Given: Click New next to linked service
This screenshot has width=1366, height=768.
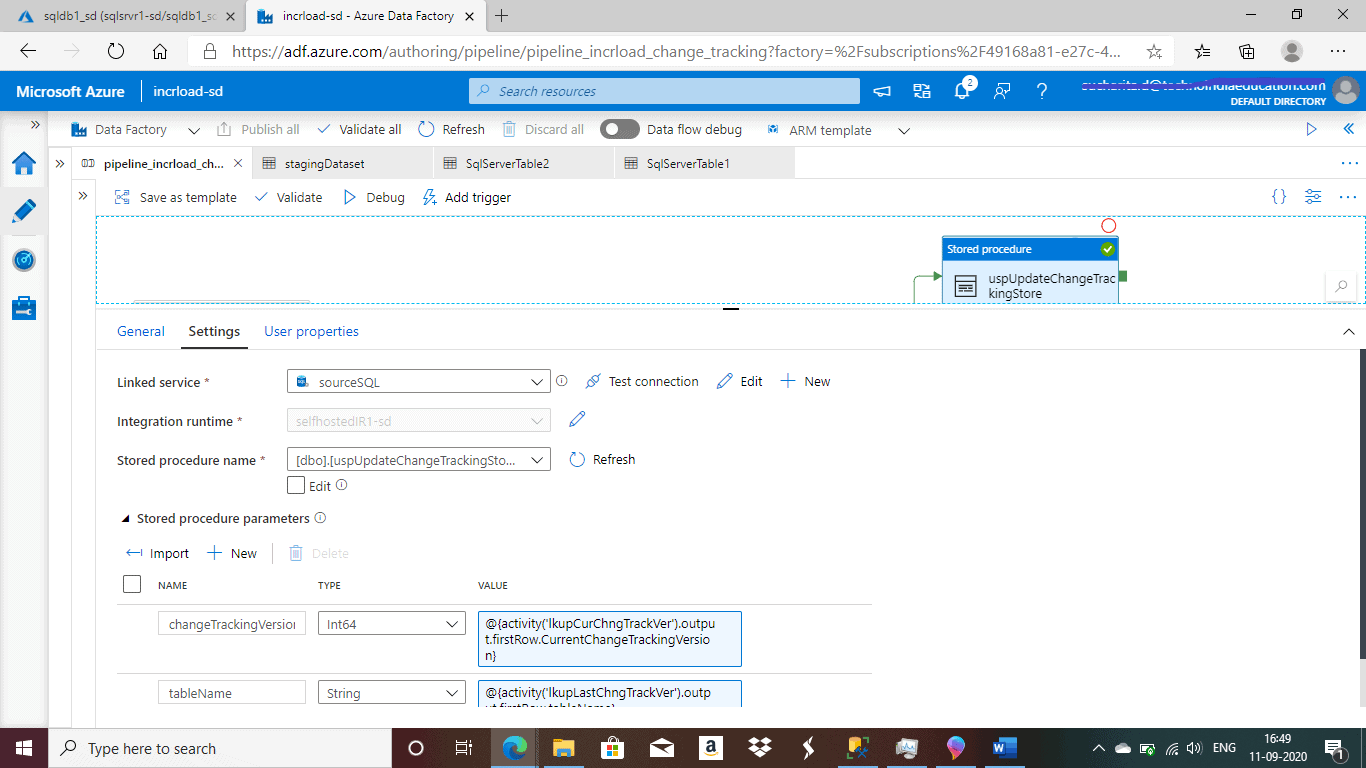Looking at the screenshot, I should pyautogui.click(x=805, y=381).
